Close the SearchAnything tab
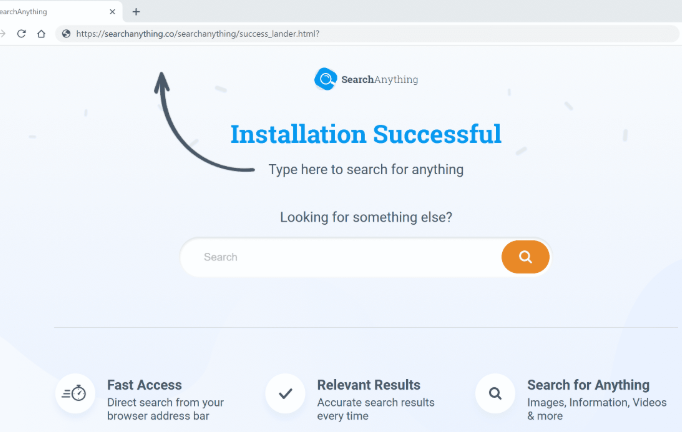The width and height of the screenshot is (682, 432). pyautogui.click(x=112, y=12)
